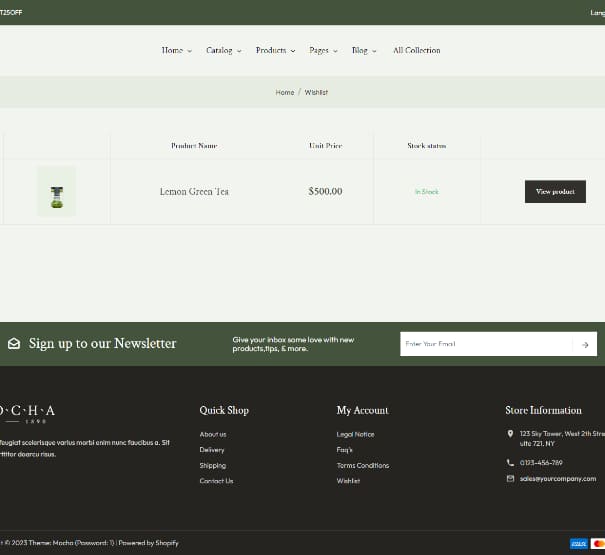Image resolution: width=605 pixels, height=555 pixels.
Task: Click the Lemon Green Tea product name
Action: pos(194,191)
